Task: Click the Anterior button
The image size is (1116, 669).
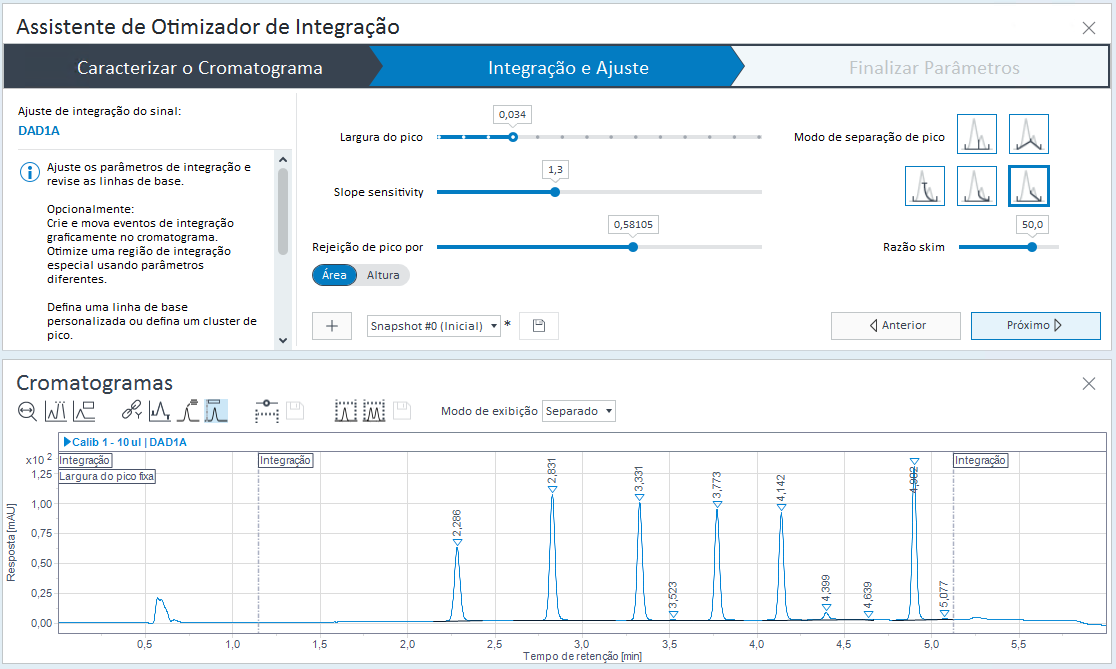Action: [896, 325]
